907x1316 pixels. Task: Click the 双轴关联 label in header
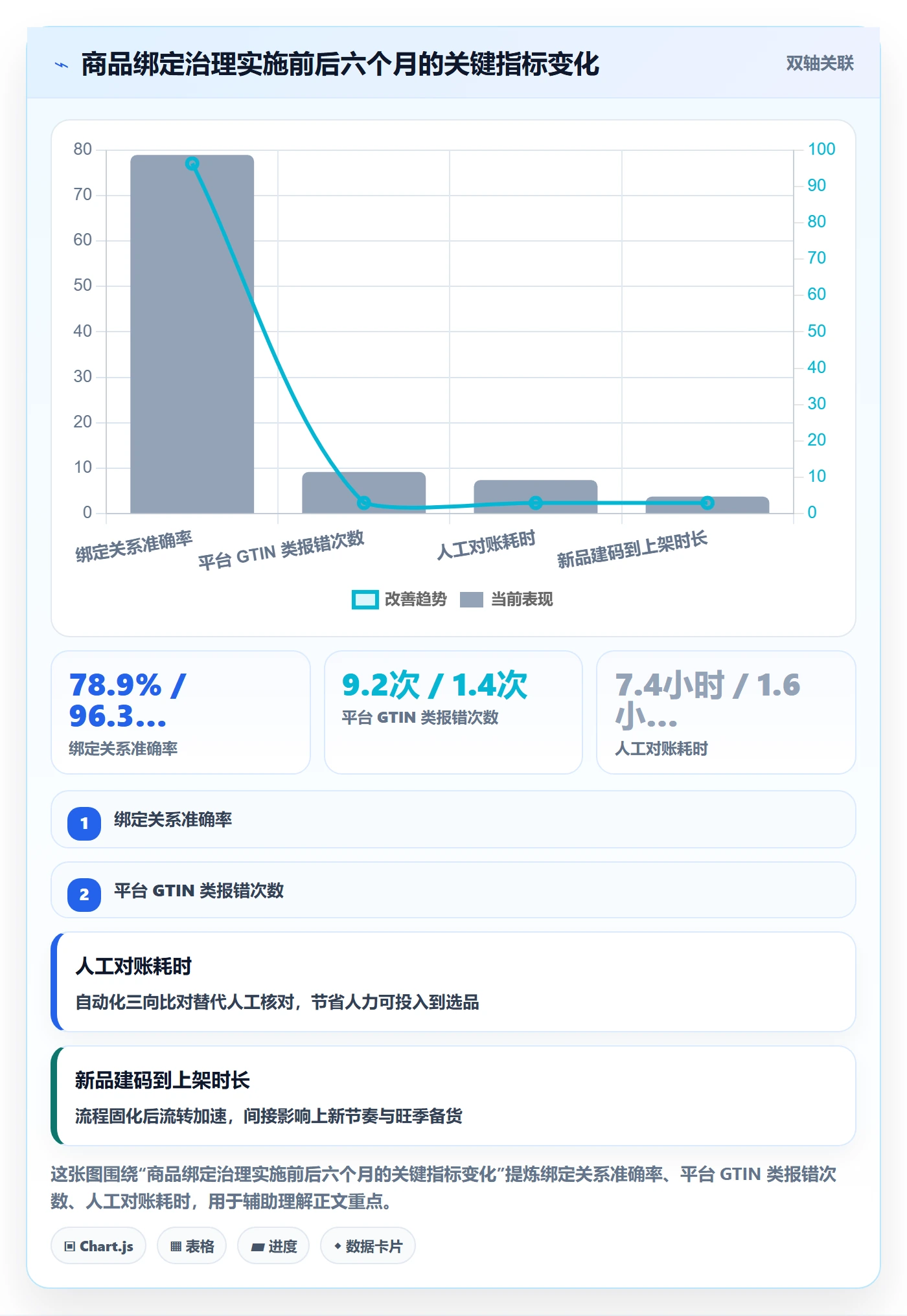820,63
